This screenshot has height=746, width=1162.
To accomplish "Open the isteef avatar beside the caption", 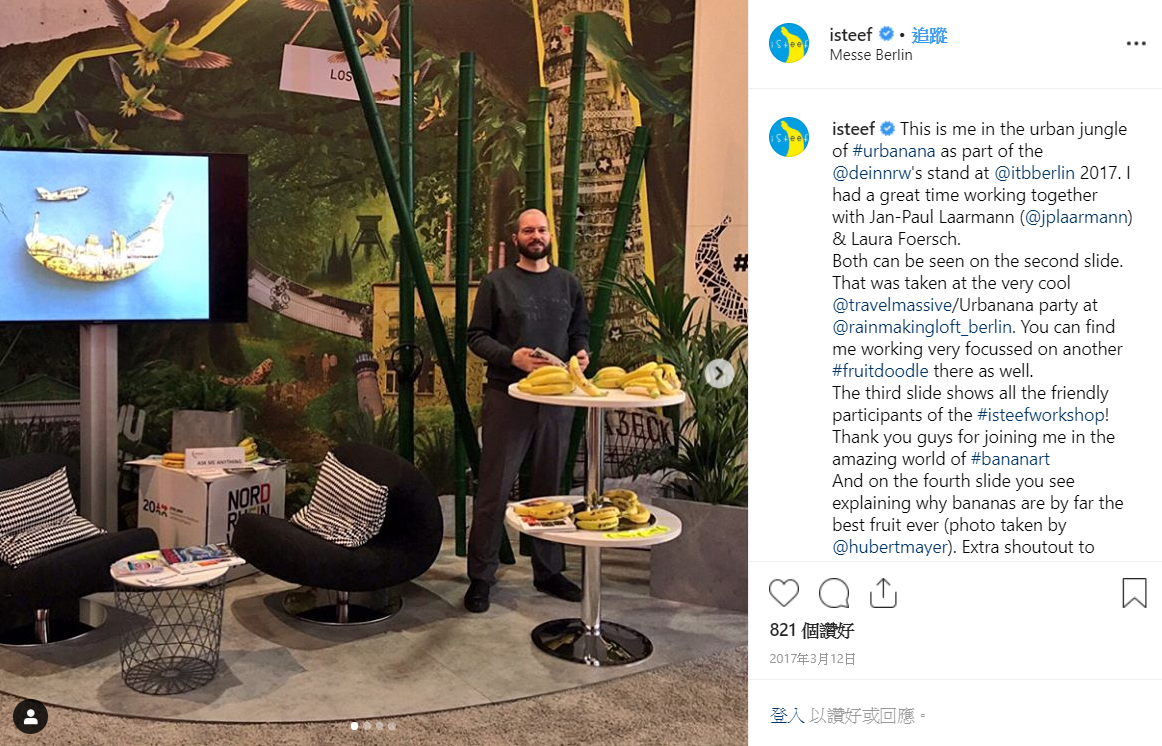I will click(x=789, y=137).
